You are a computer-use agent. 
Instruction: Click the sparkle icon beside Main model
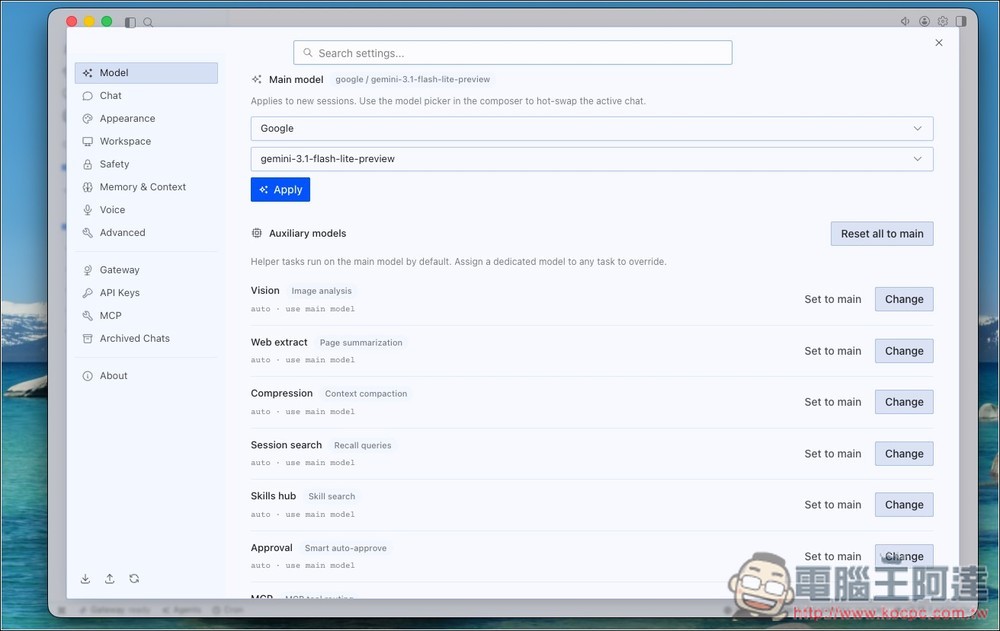click(x=256, y=80)
